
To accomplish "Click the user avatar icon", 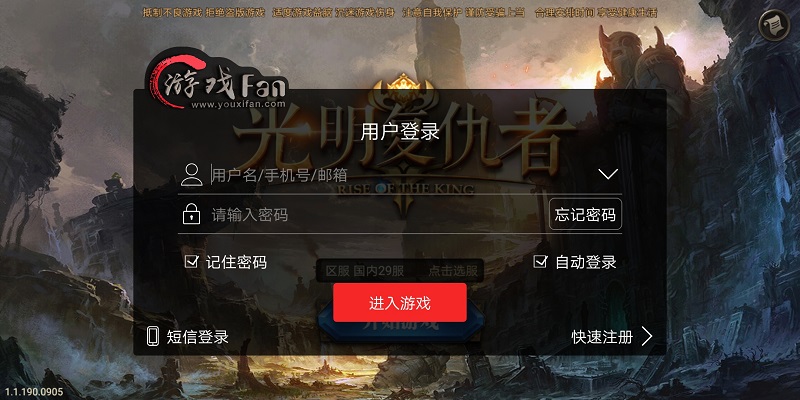I will (x=192, y=175).
